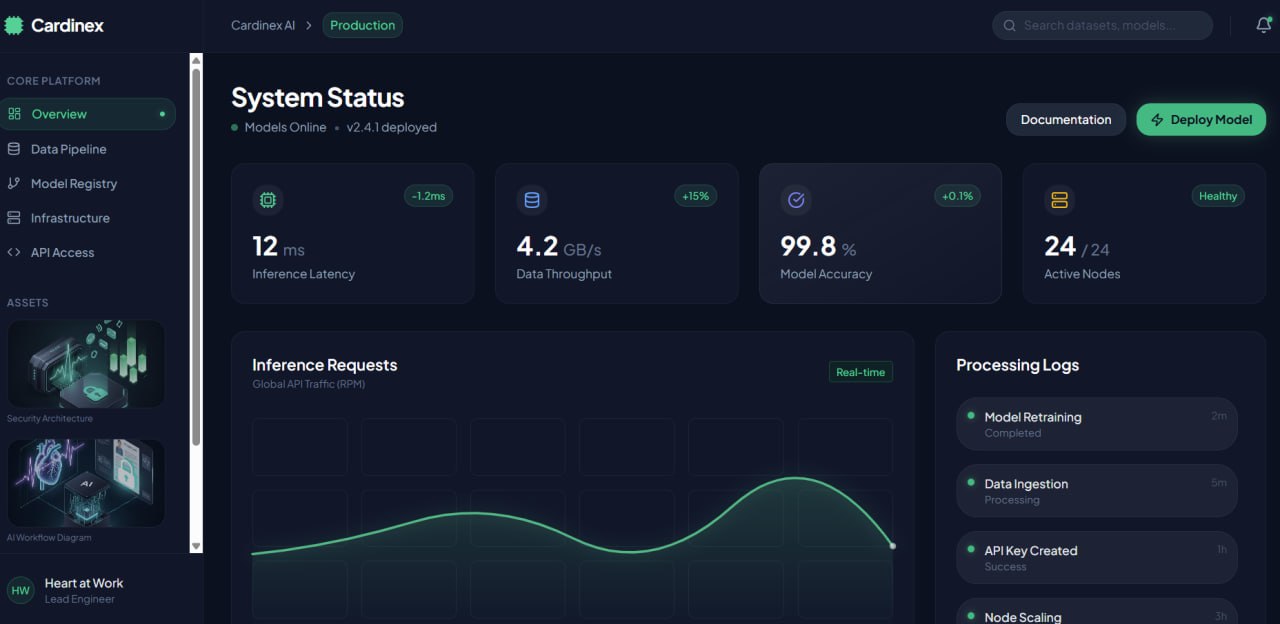
Task: Click the Data Throughput card label
Action: pyautogui.click(x=564, y=274)
